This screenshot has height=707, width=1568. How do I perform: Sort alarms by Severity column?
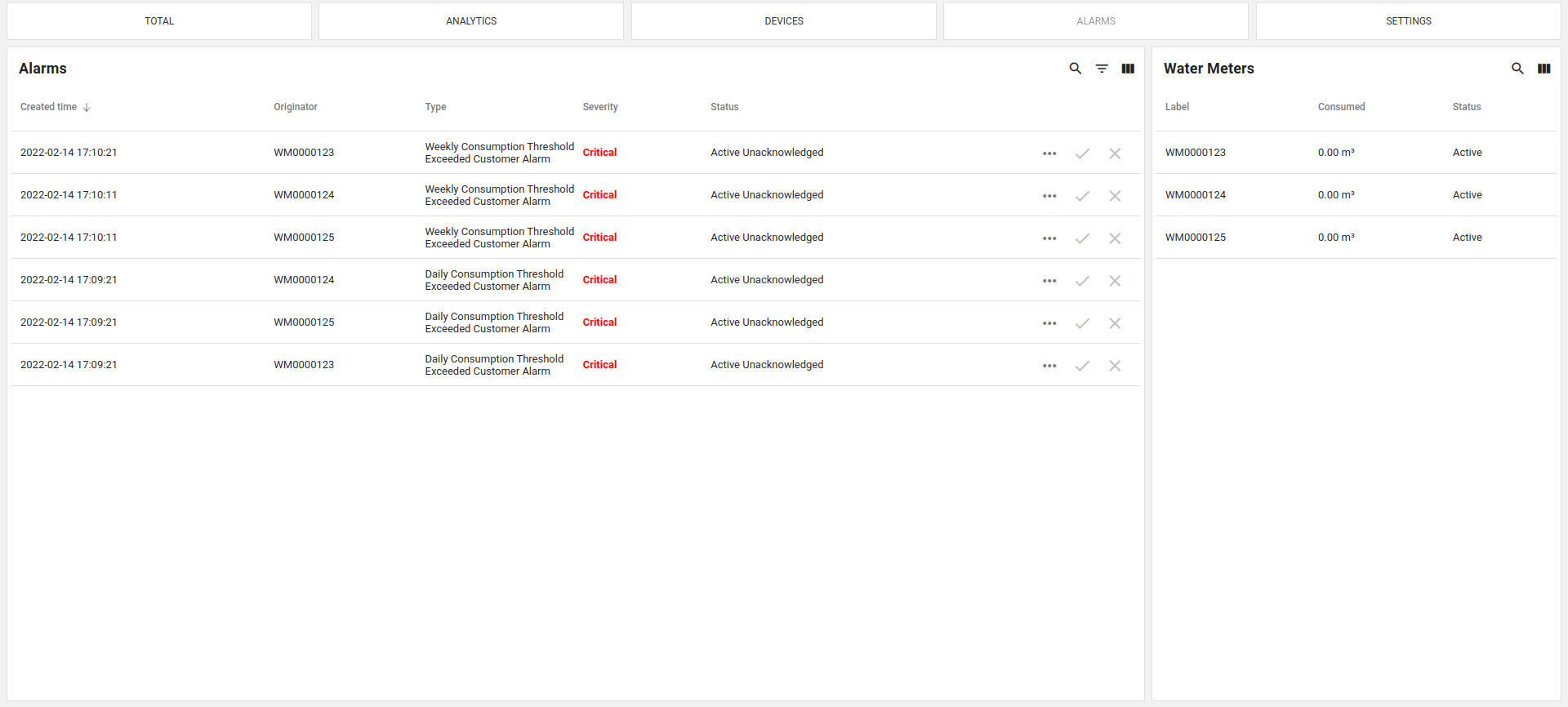pyautogui.click(x=600, y=107)
